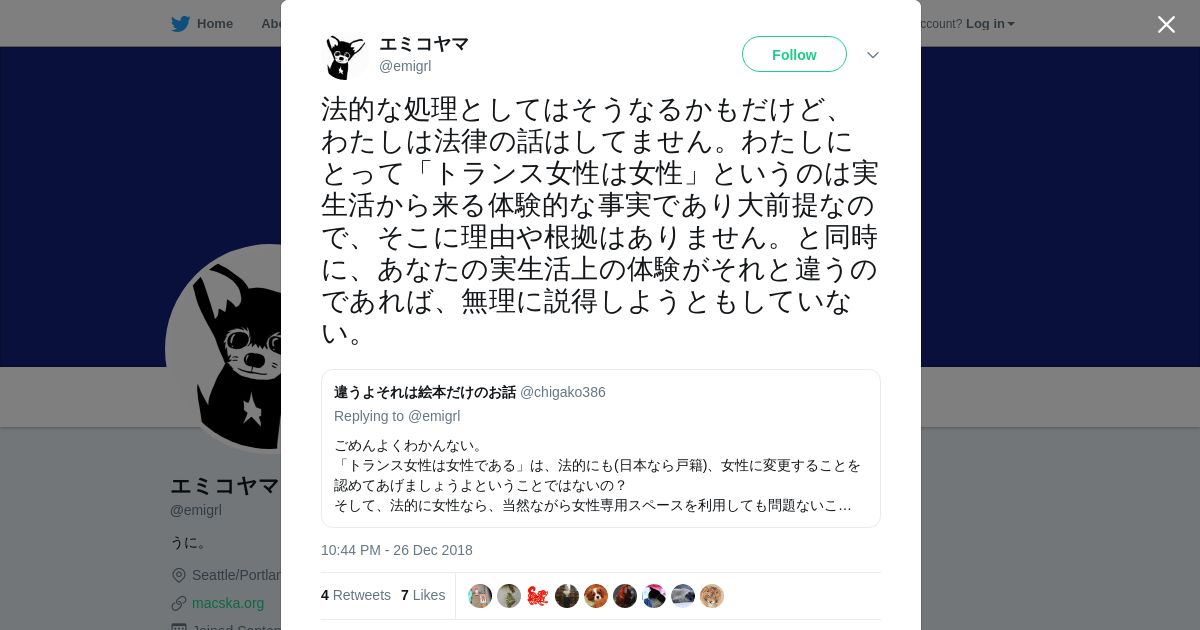Expand the Log in dropdown

click(x=990, y=23)
